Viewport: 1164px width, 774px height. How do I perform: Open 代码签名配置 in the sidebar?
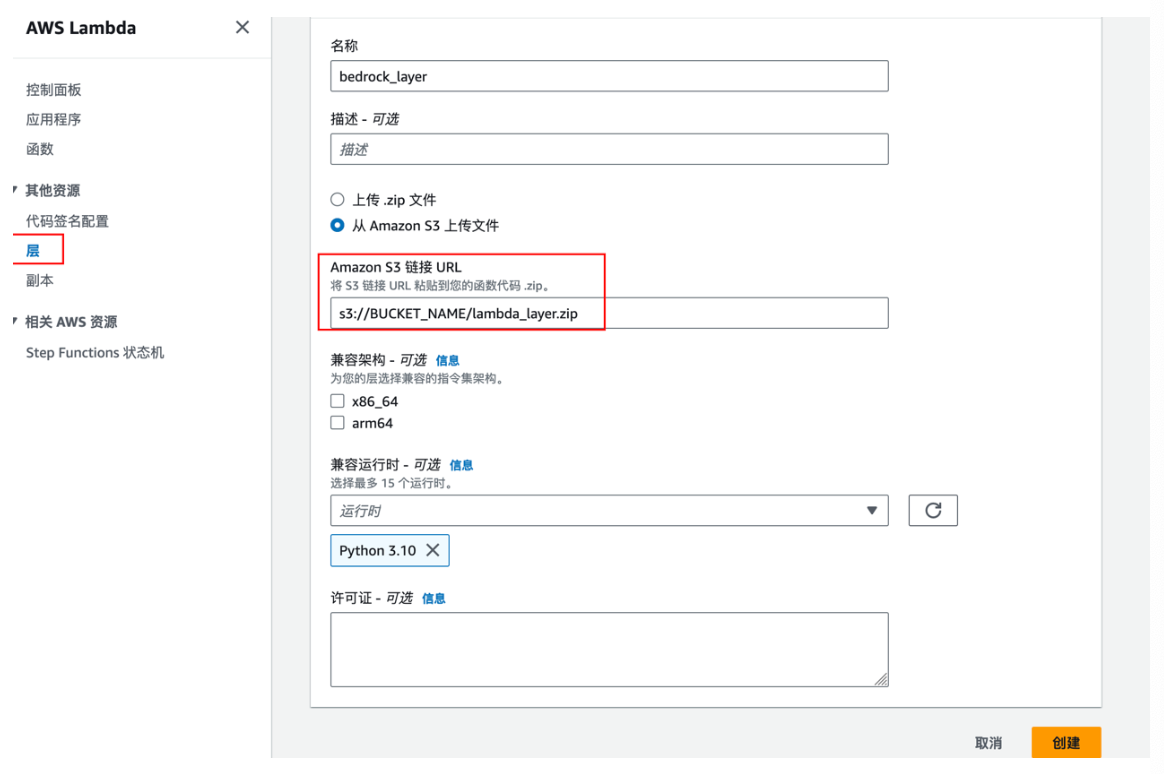click(x=67, y=221)
